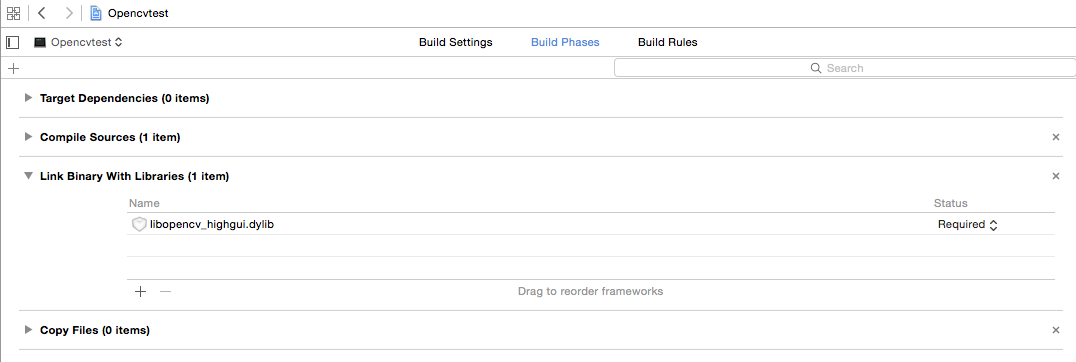Click the Search field

pos(845,68)
